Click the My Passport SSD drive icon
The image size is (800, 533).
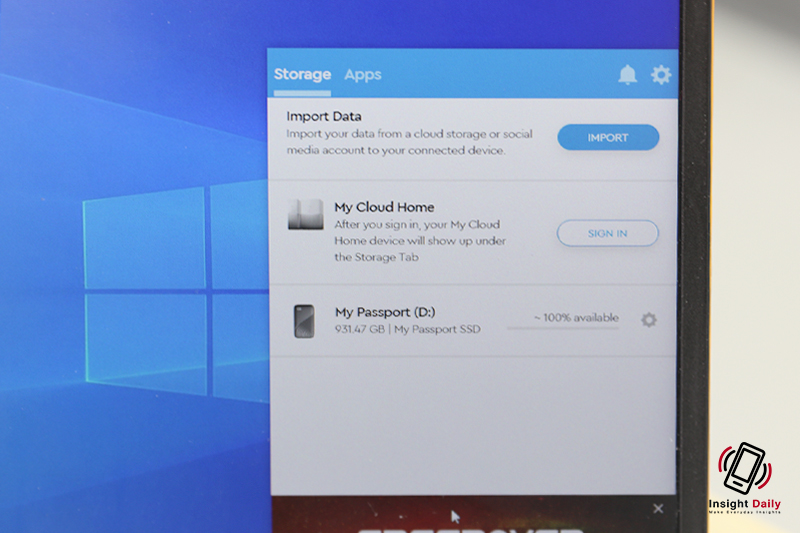304,321
